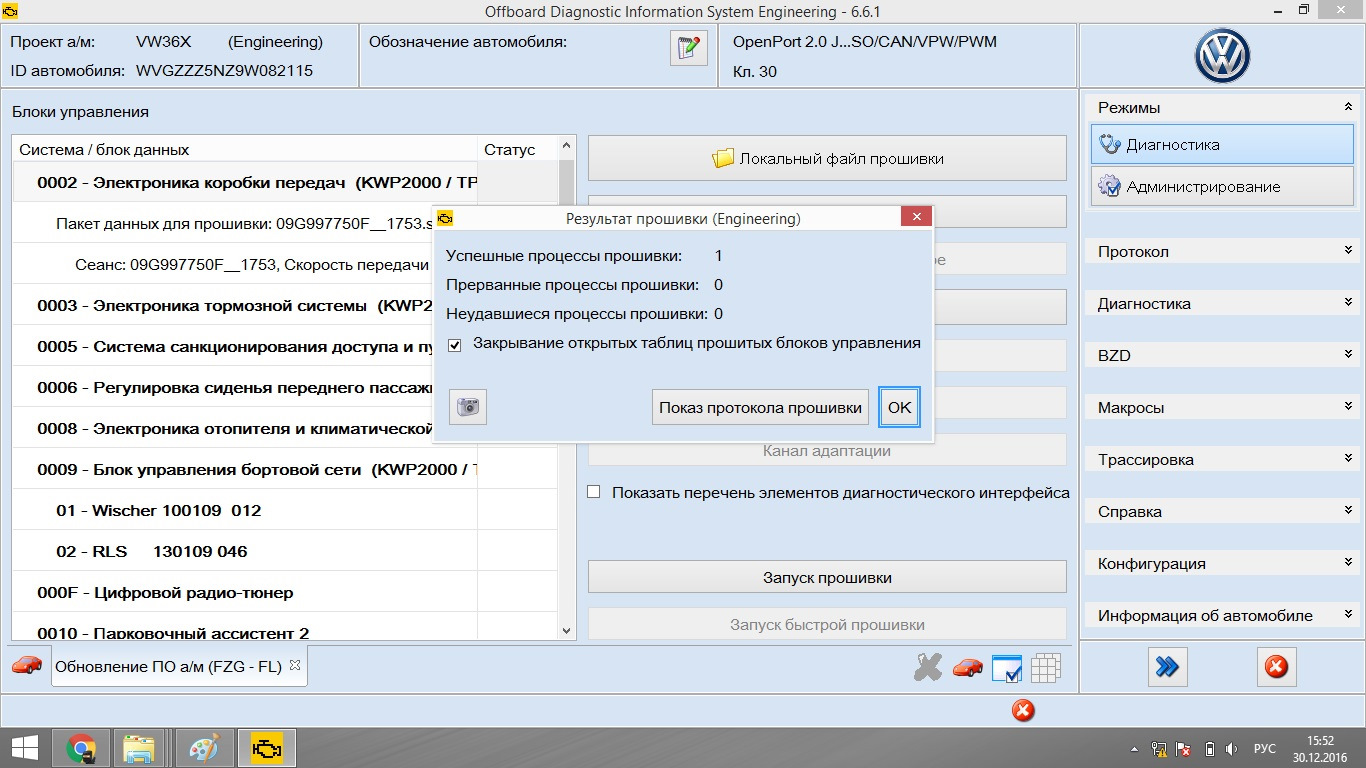Show hidden tray icons arrow
The width and height of the screenshot is (1366, 768).
point(1135,748)
